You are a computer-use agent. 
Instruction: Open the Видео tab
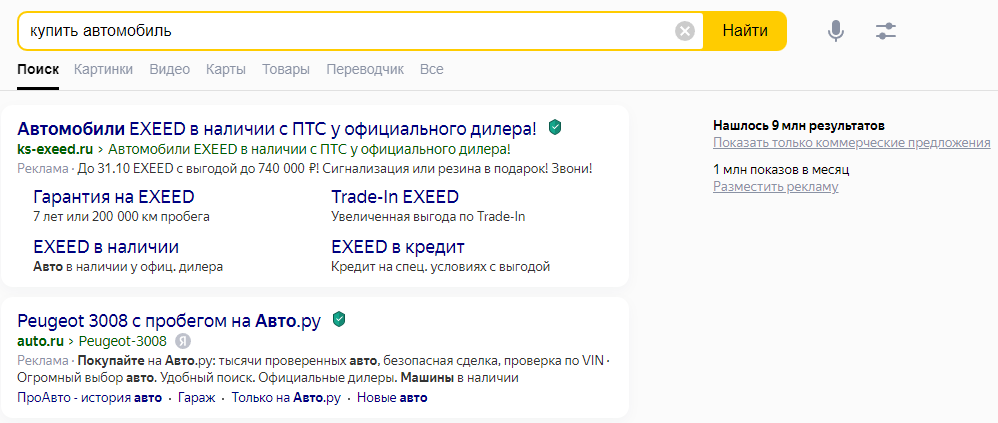pyautogui.click(x=169, y=69)
